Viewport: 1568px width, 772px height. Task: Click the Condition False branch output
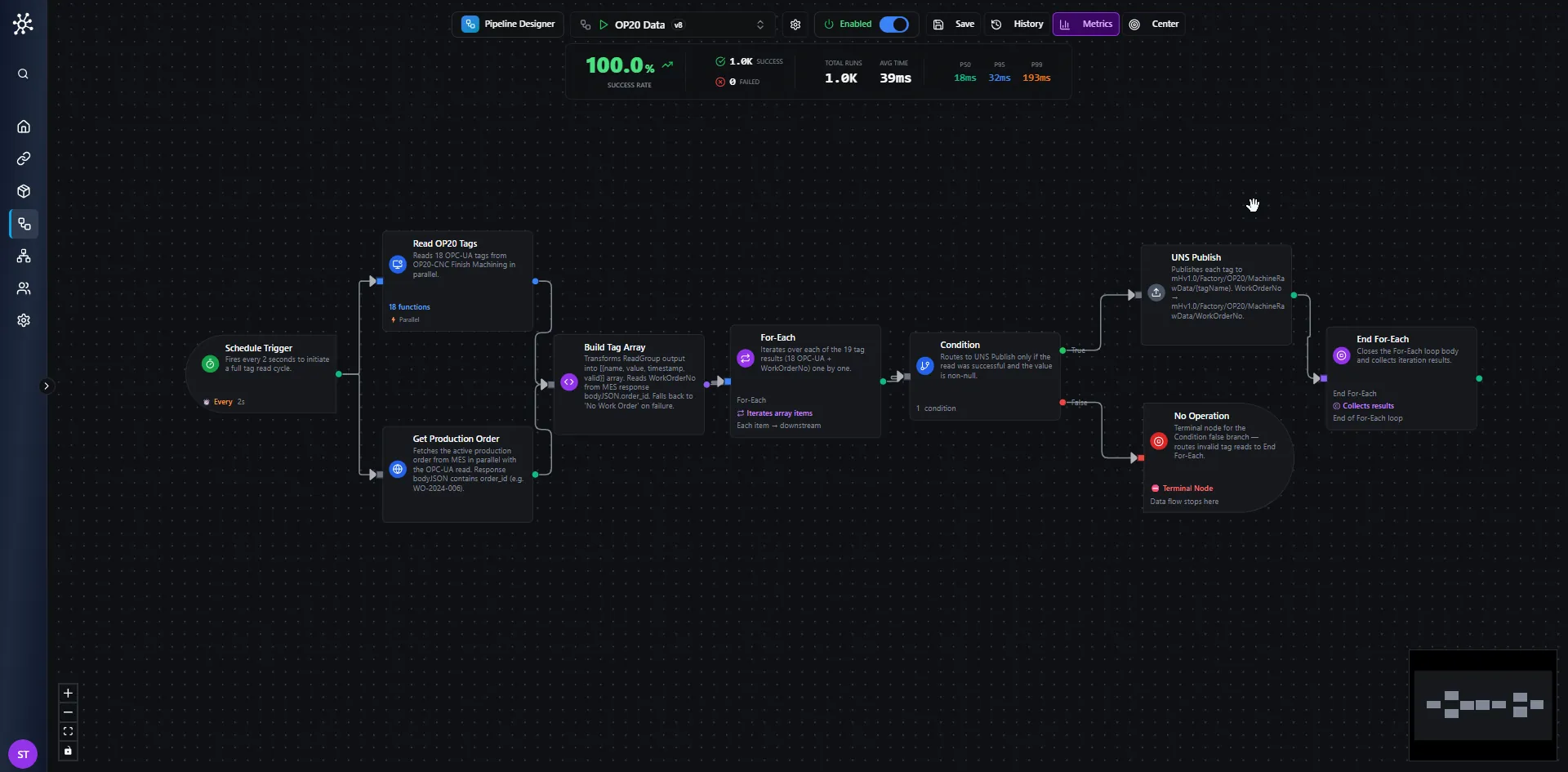tap(1062, 403)
